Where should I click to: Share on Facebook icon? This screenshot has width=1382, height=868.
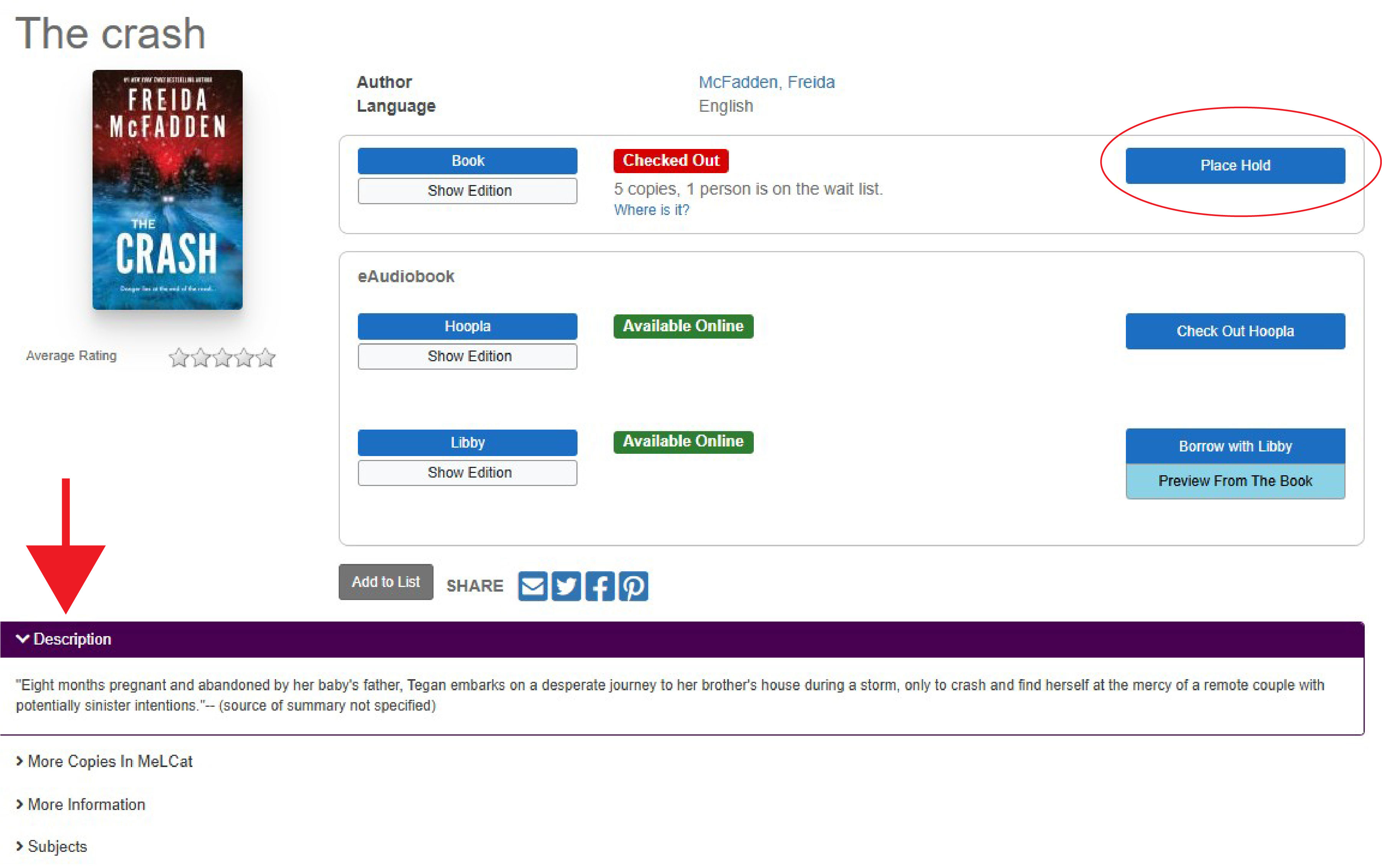[x=600, y=586]
